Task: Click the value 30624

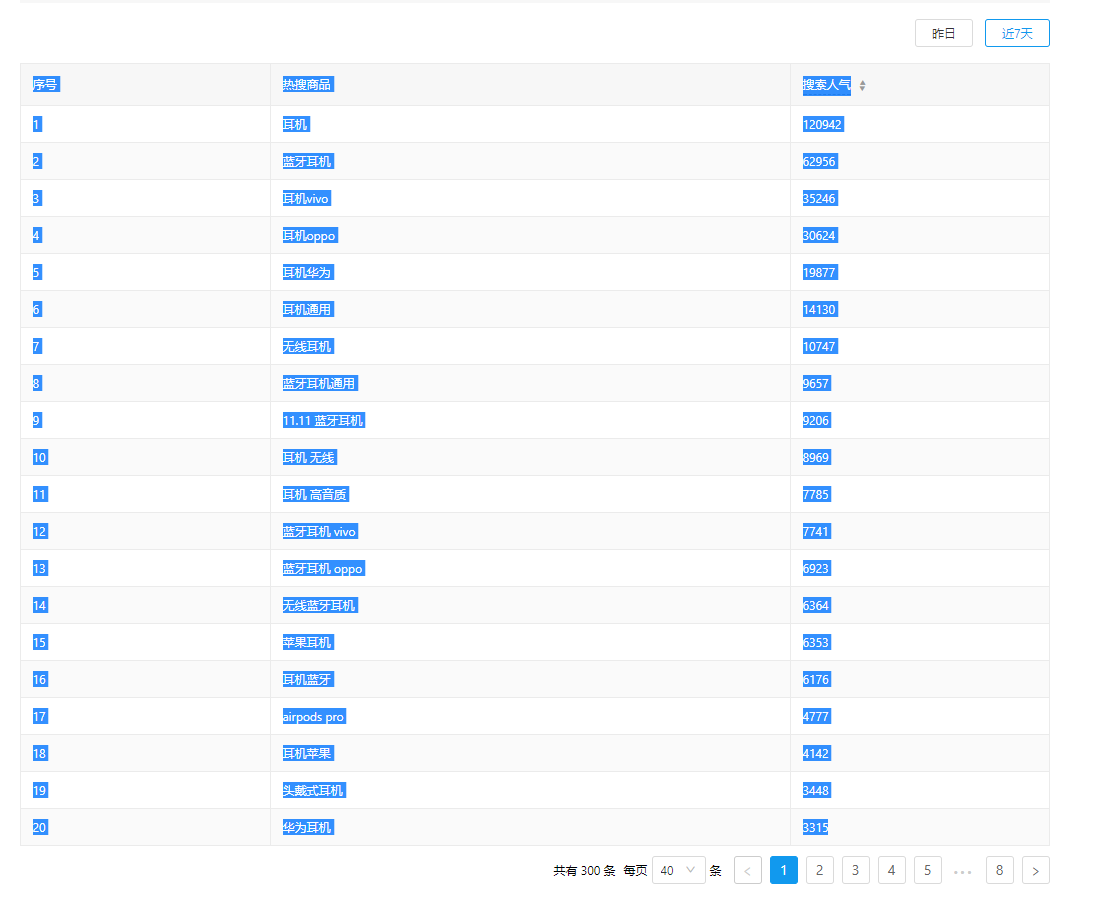Action: click(820, 236)
